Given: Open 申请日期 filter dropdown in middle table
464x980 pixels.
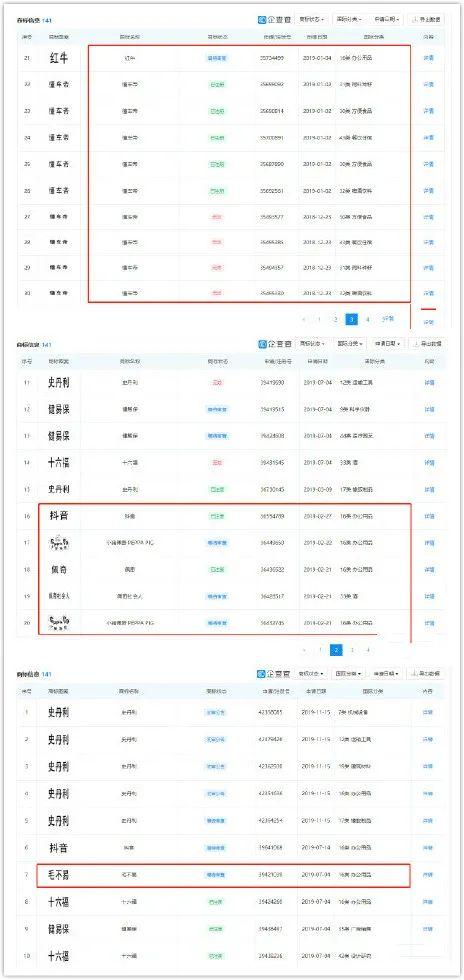Looking at the screenshot, I should tap(387, 344).
